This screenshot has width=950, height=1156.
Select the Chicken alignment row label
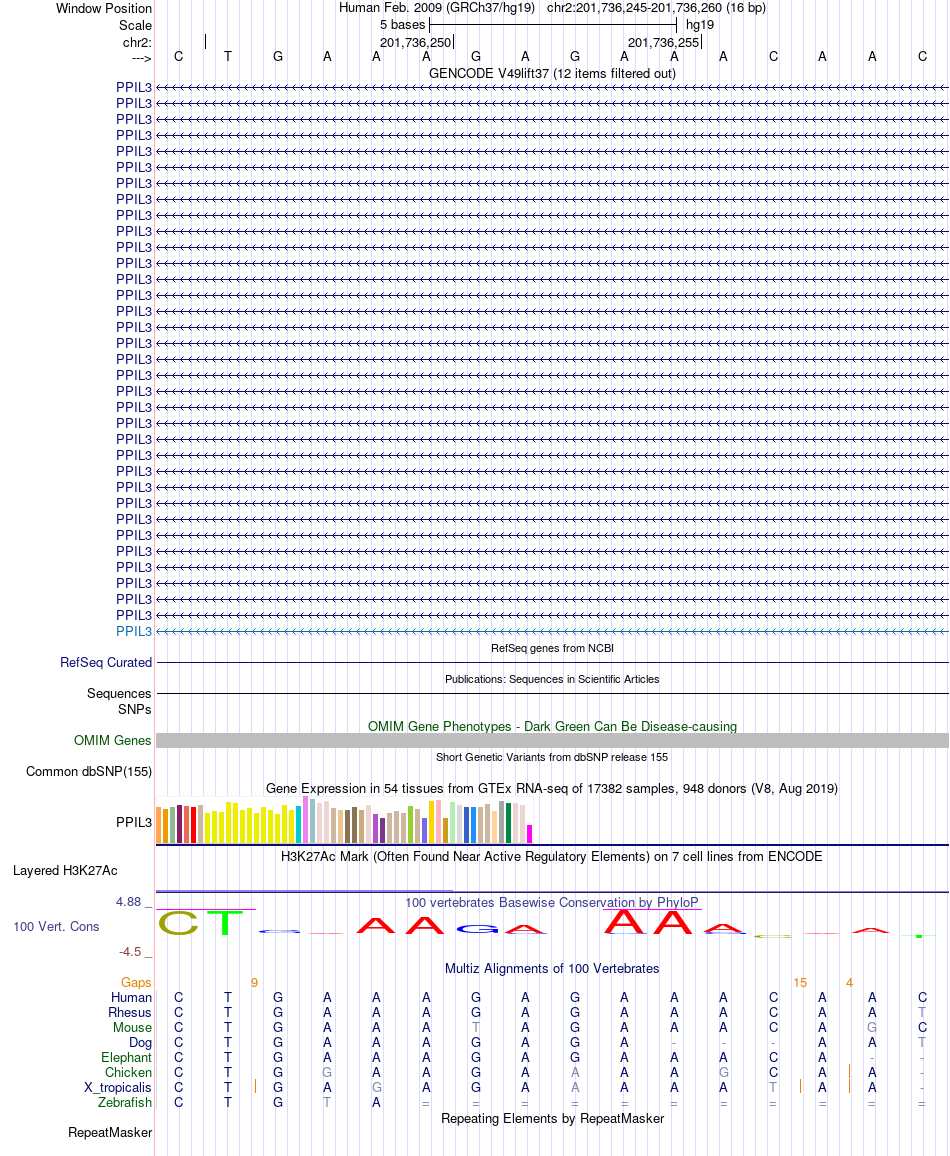128,1073
